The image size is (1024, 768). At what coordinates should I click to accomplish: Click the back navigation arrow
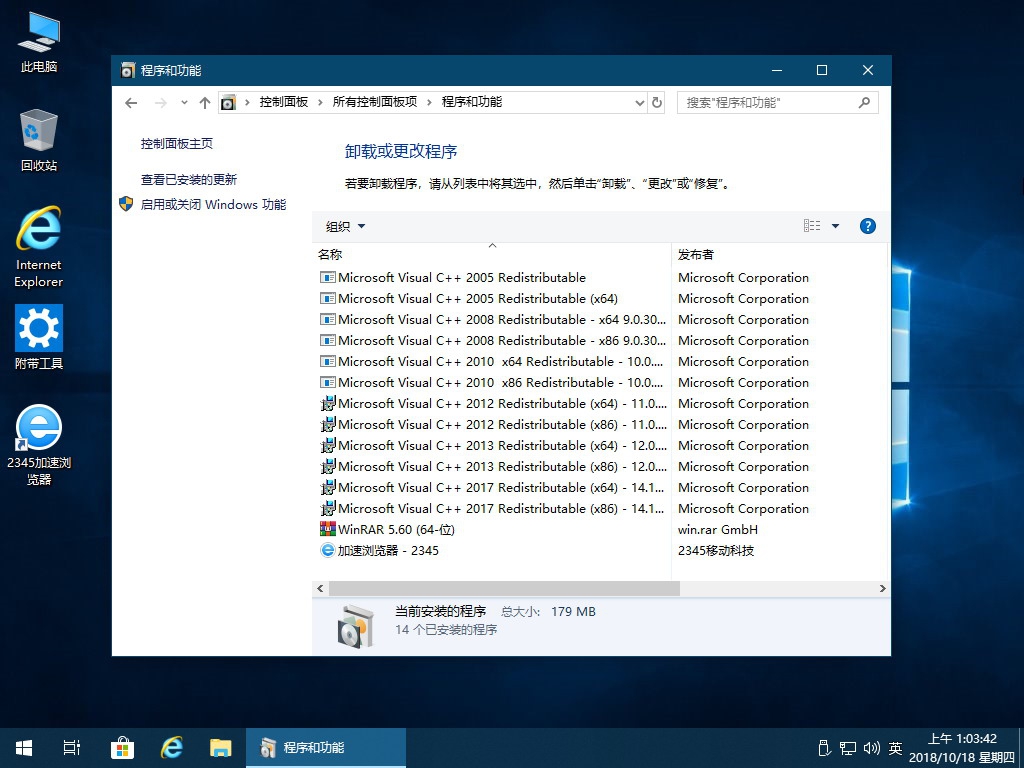point(131,103)
